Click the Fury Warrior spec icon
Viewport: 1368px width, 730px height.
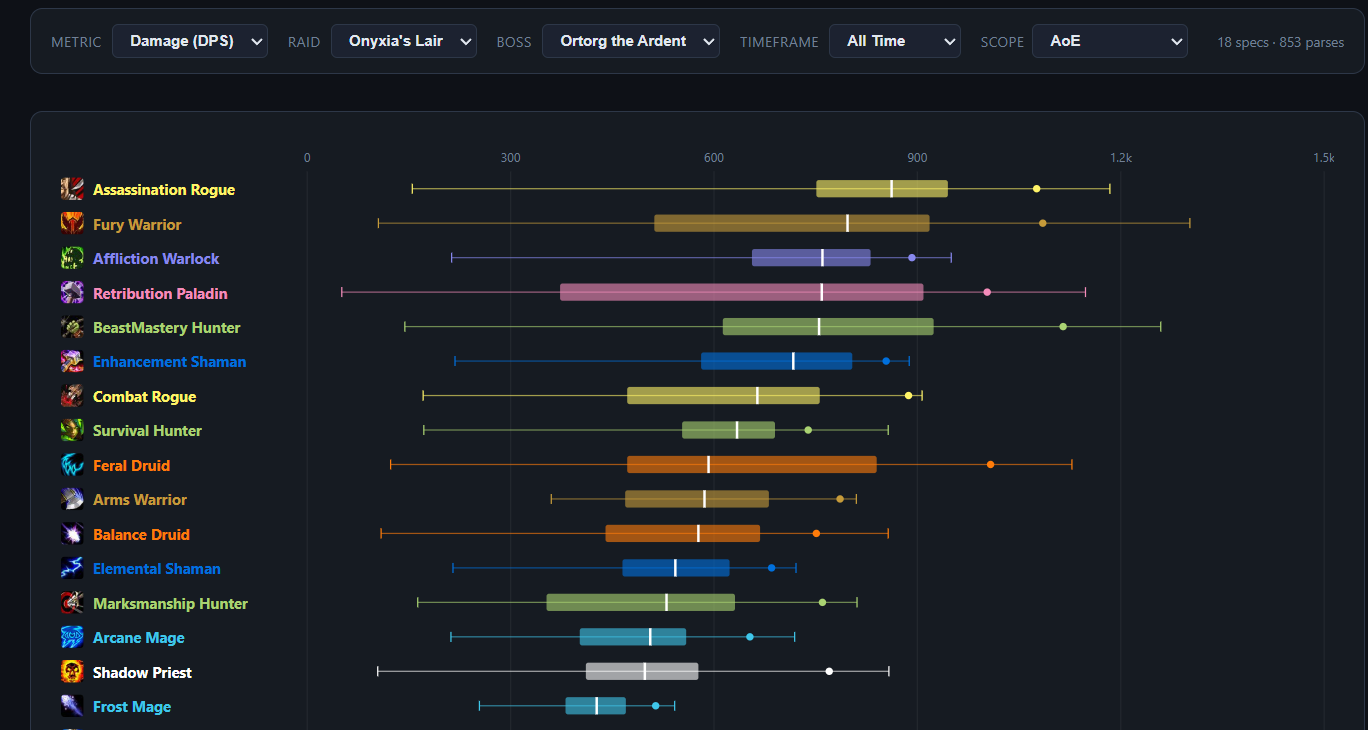click(x=72, y=224)
